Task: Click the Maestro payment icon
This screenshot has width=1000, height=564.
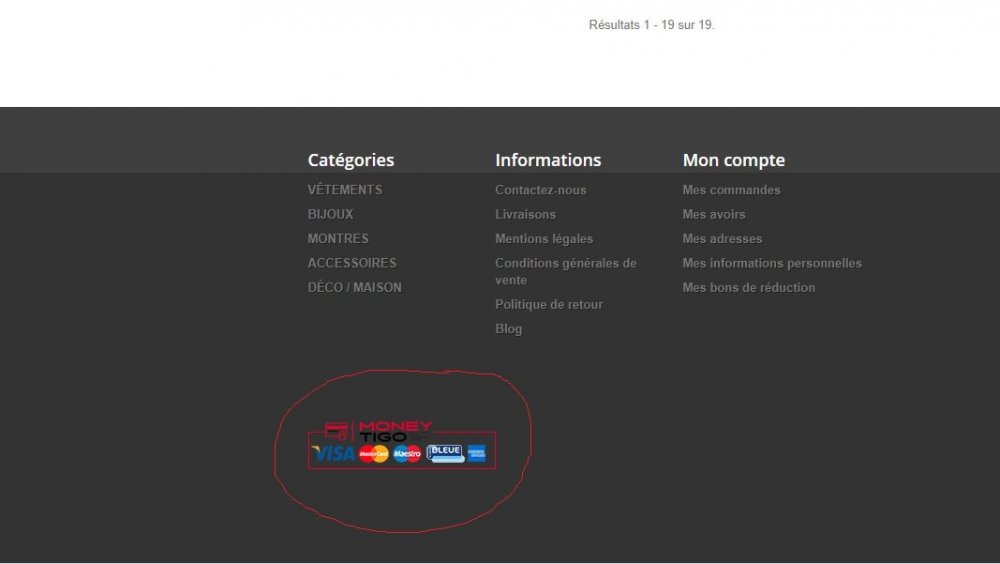Action: pos(407,454)
